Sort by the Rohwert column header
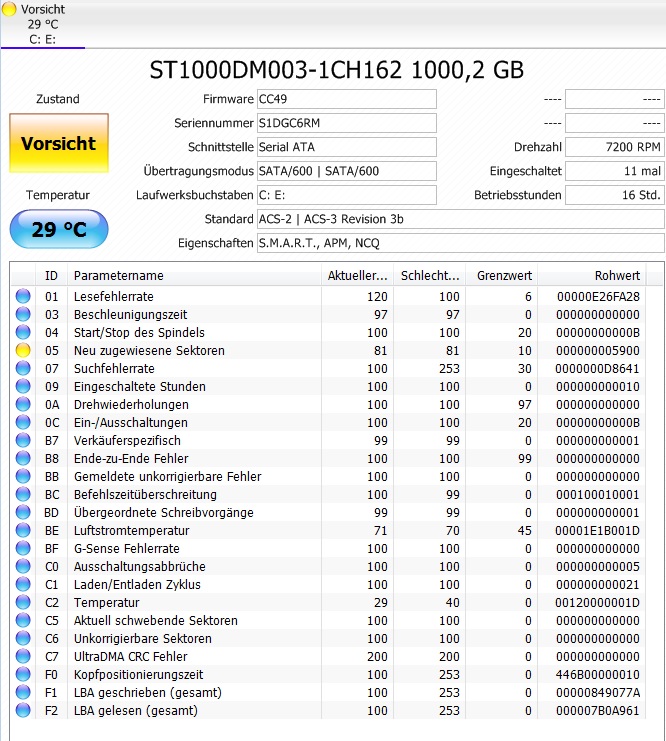 [x=592, y=276]
